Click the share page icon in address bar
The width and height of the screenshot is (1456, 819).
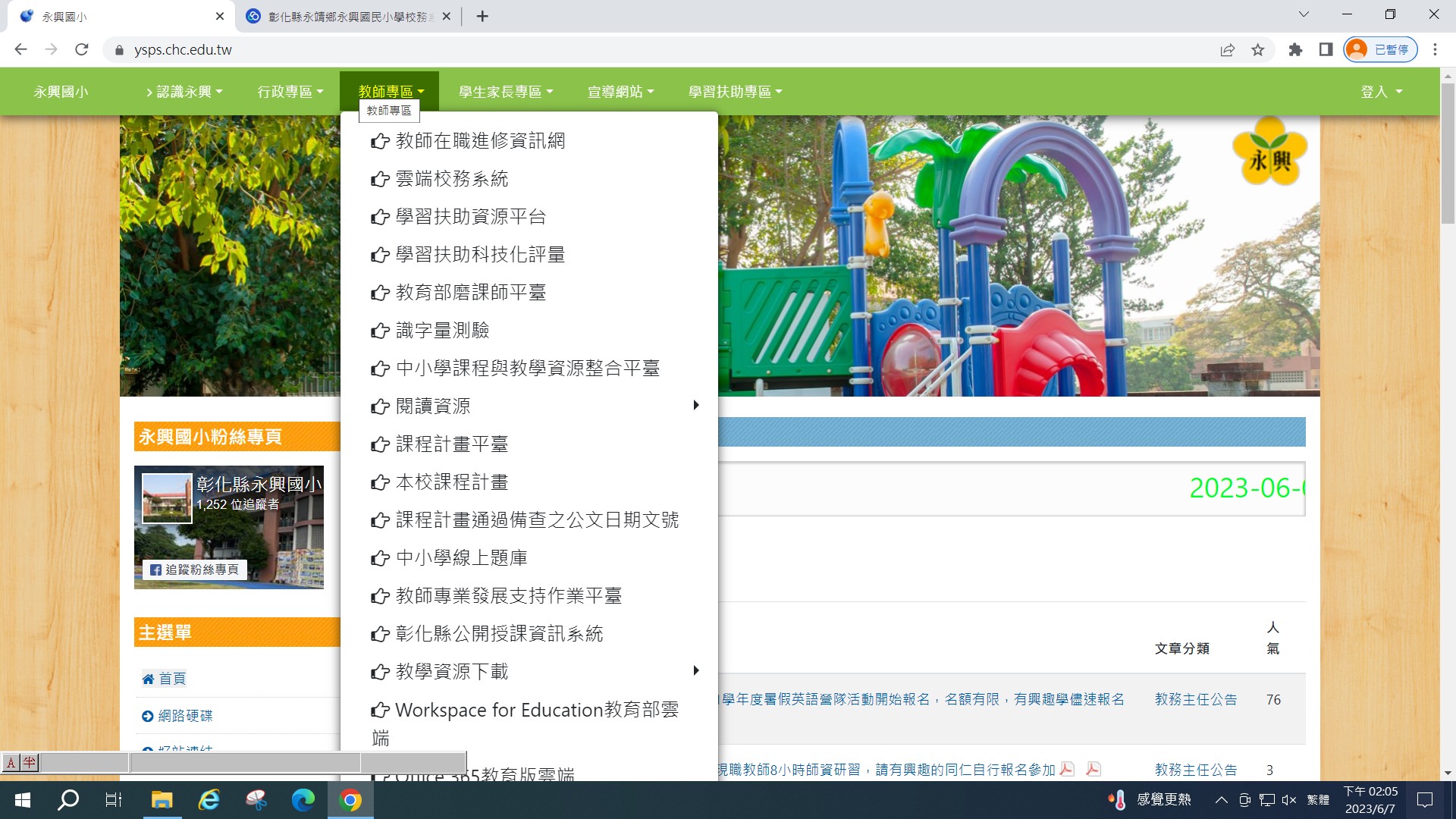pyautogui.click(x=1227, y=49)
